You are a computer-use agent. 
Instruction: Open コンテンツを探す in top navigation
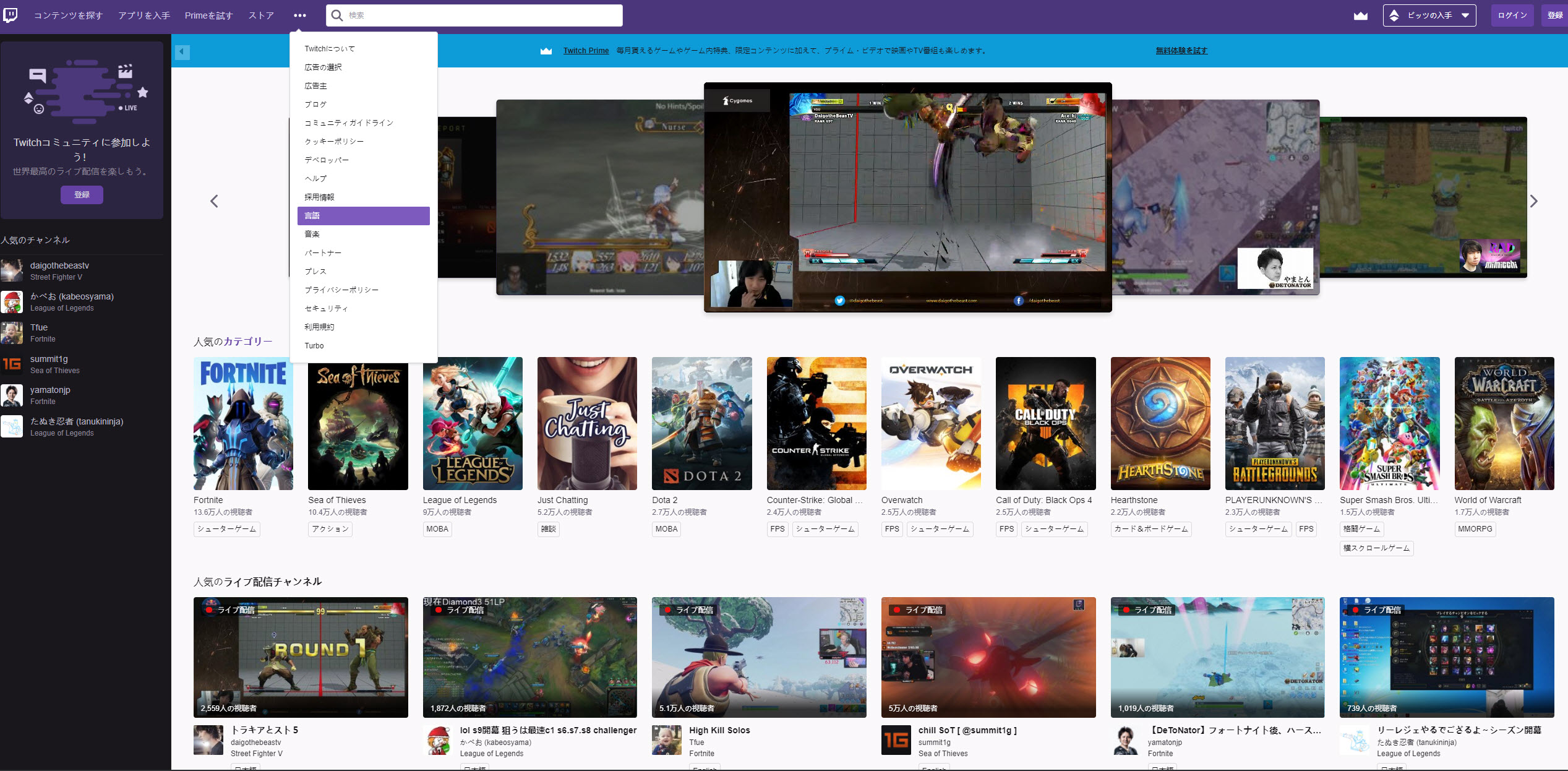68,15
